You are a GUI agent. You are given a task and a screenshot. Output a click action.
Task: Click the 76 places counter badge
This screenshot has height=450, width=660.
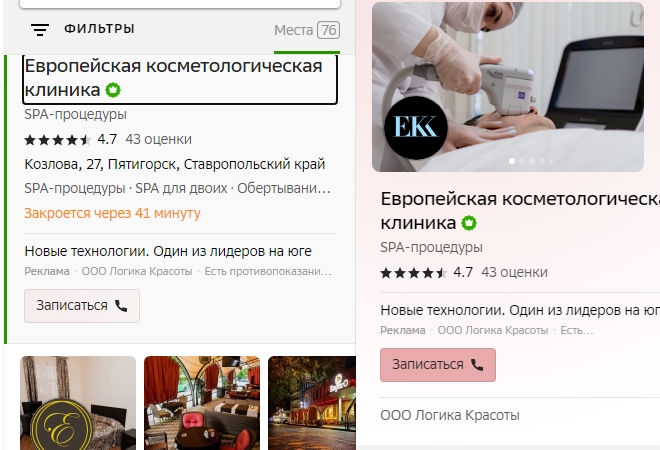click(328, 30)
